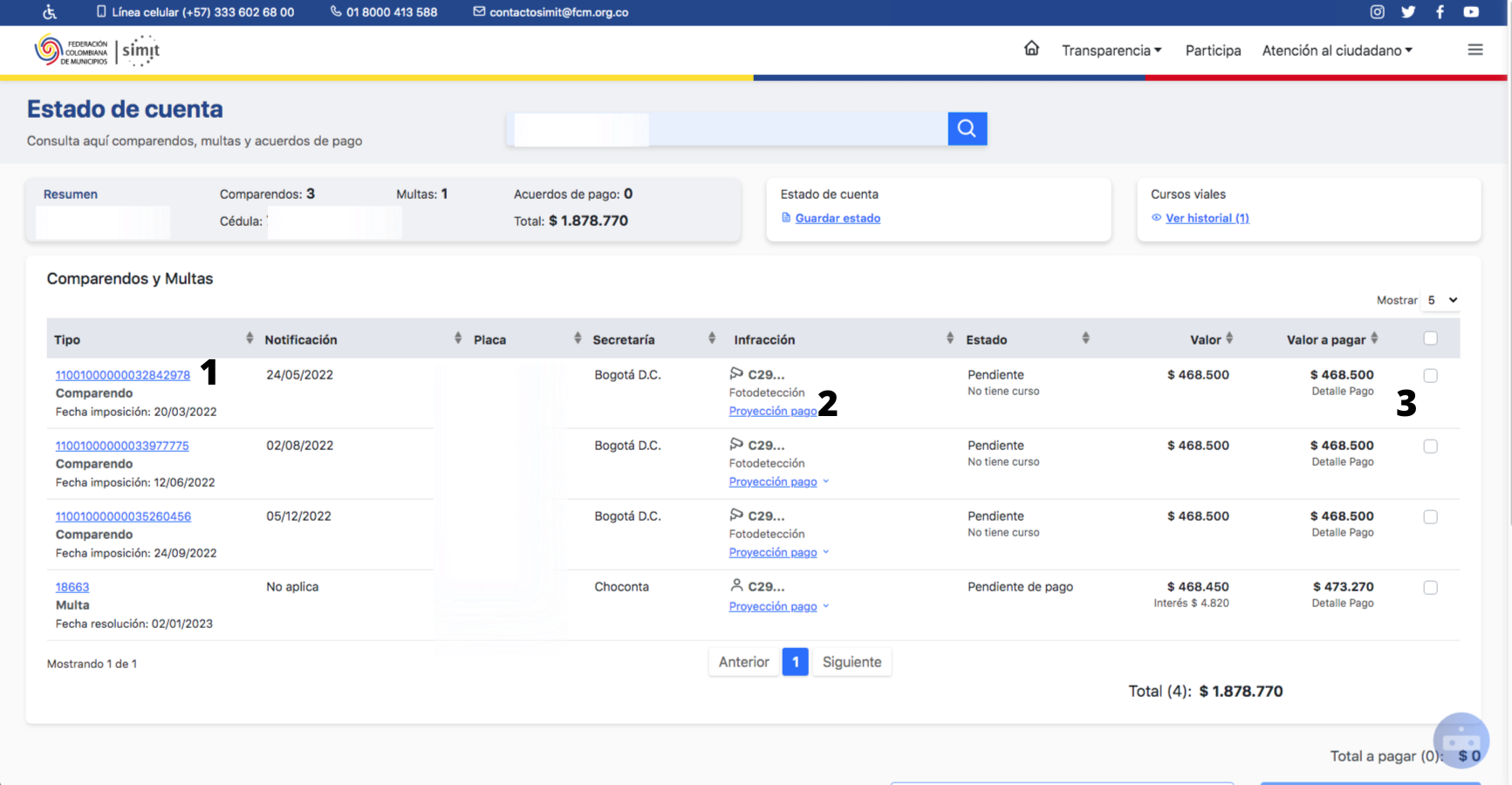
Task: Click the Chocontá secretaría cell
Action: pos(621,587)
